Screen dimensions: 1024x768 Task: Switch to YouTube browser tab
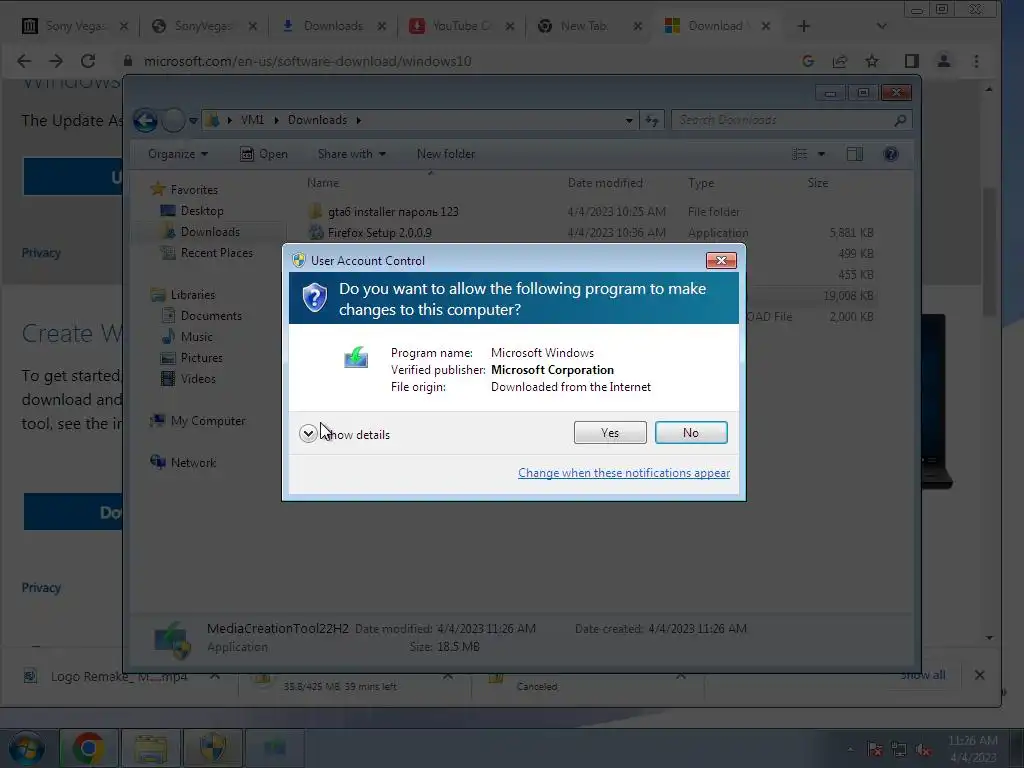(461, 26)
